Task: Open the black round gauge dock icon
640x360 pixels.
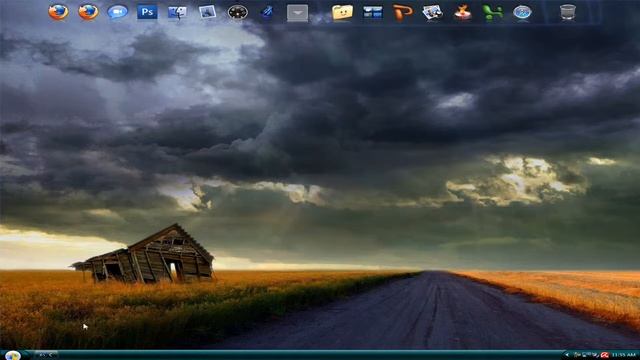Action: 238,13
